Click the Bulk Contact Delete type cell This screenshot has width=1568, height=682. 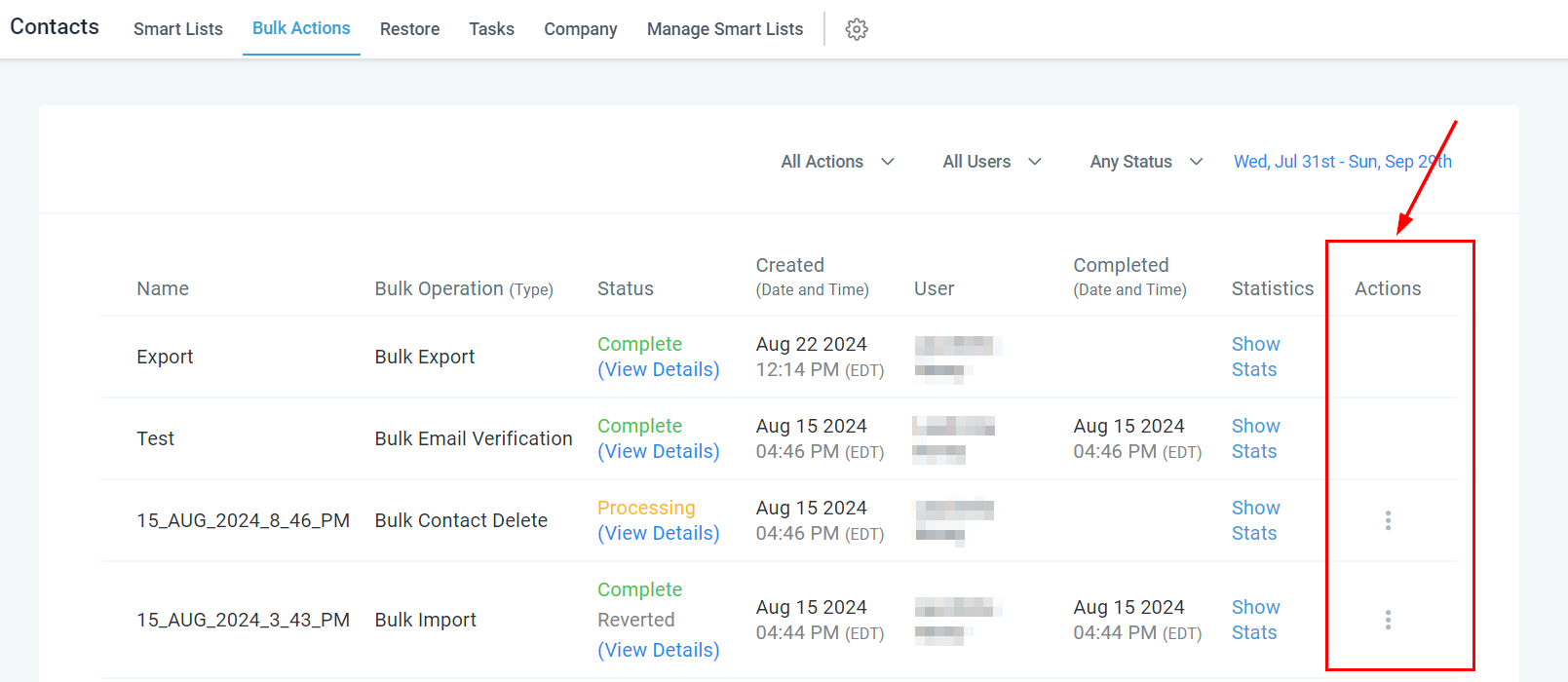461,520
